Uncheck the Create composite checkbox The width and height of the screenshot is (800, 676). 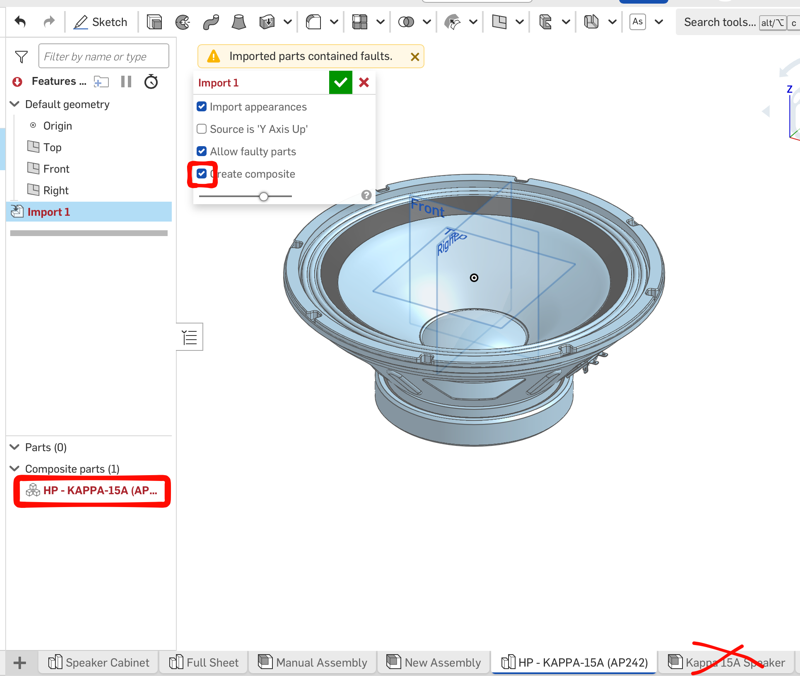click(x=202, y=174)
